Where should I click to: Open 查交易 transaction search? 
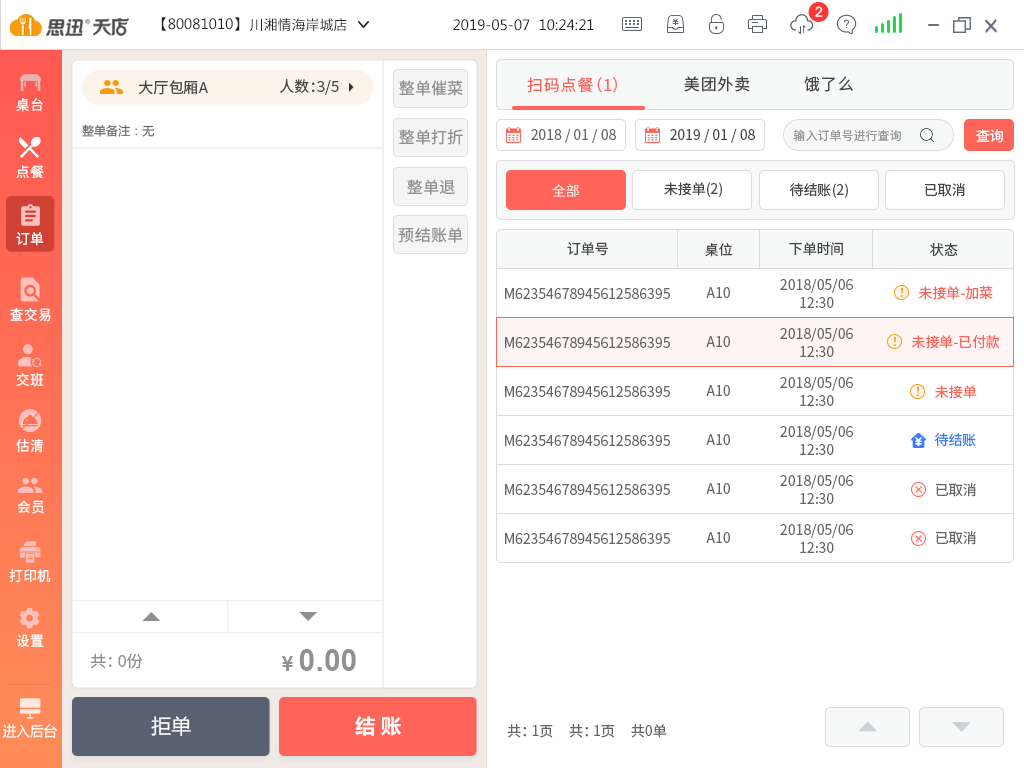[30, 300]
